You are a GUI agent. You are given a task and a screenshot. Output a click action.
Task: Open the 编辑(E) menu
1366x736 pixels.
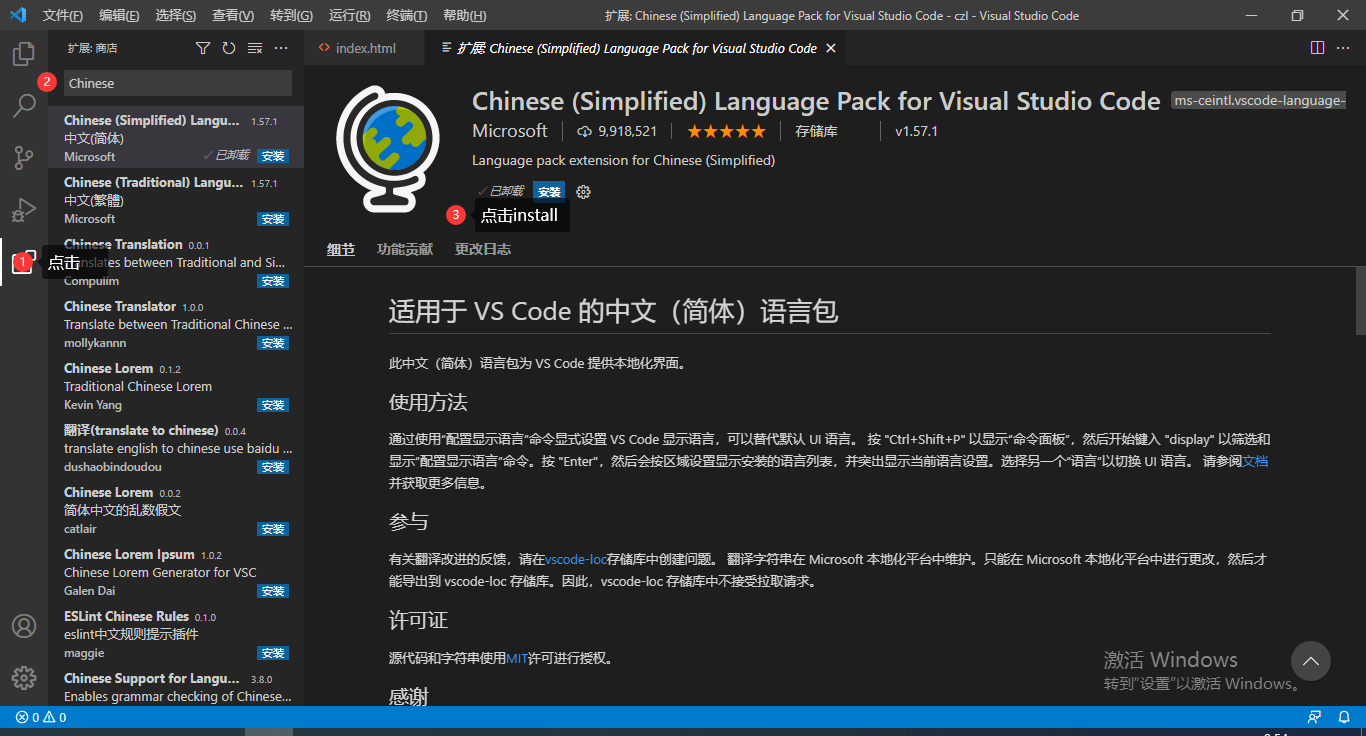[120, 16]
